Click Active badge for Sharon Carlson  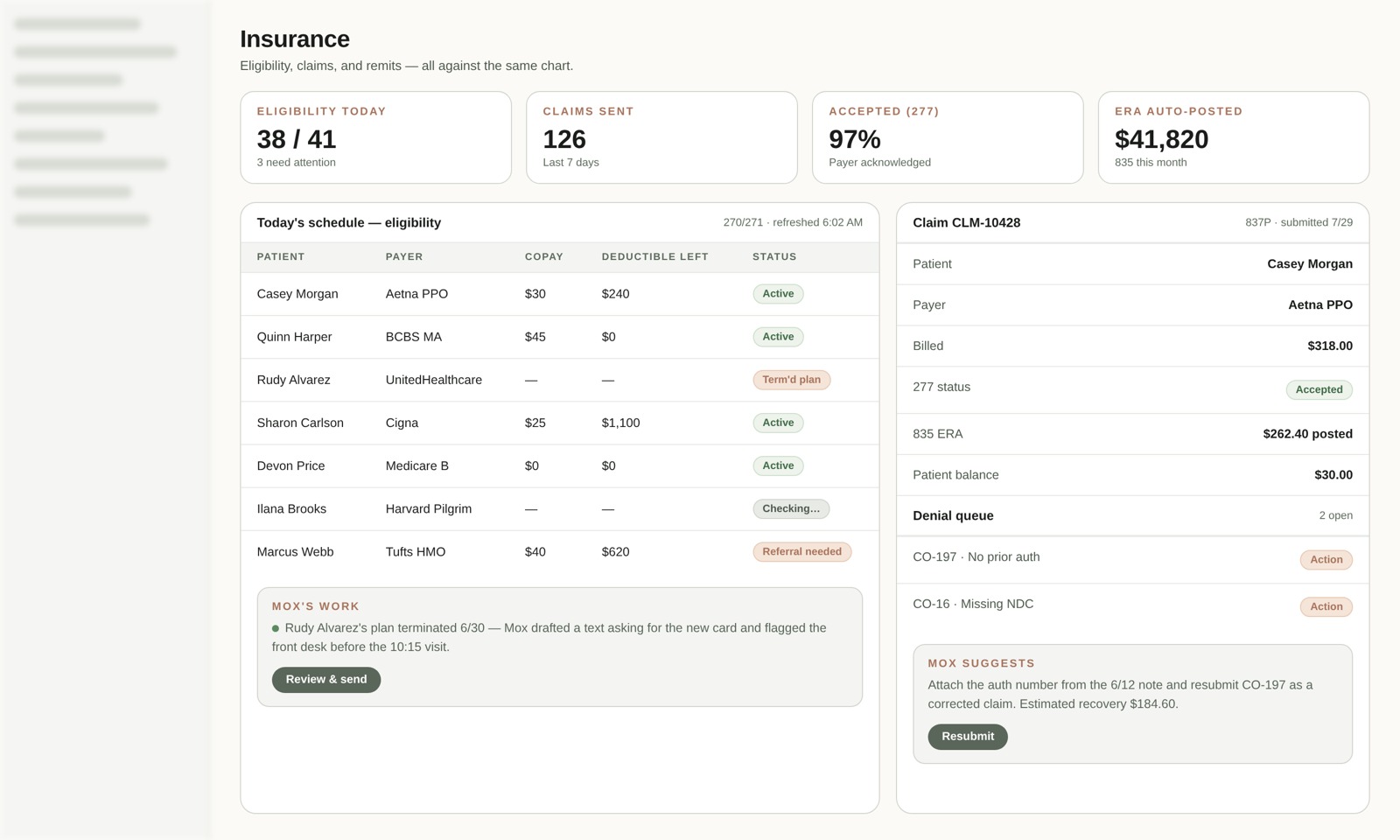pos(778,423)
